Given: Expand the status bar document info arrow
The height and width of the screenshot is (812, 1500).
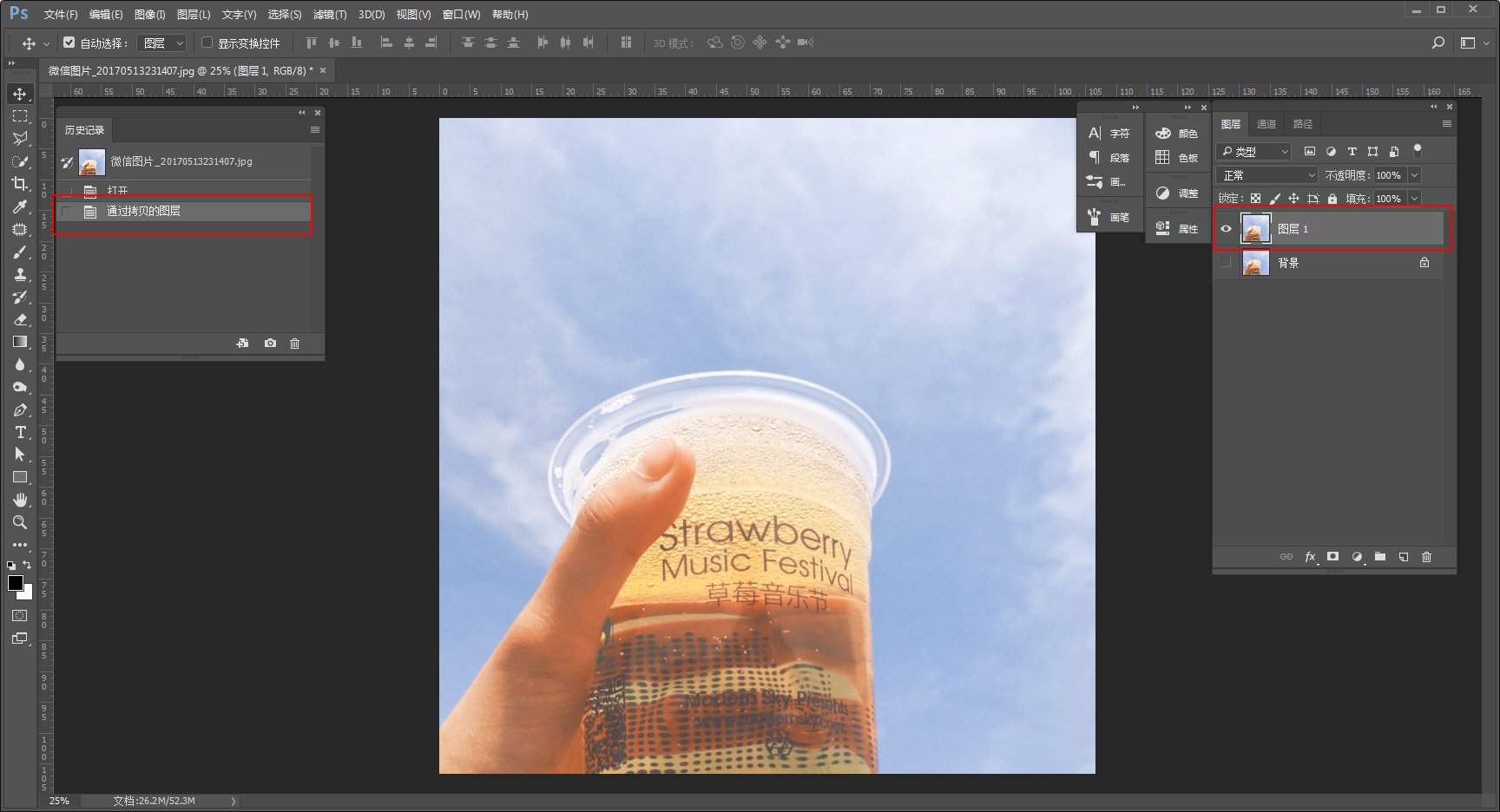Looking at the screenshot, I should (234, 801).
